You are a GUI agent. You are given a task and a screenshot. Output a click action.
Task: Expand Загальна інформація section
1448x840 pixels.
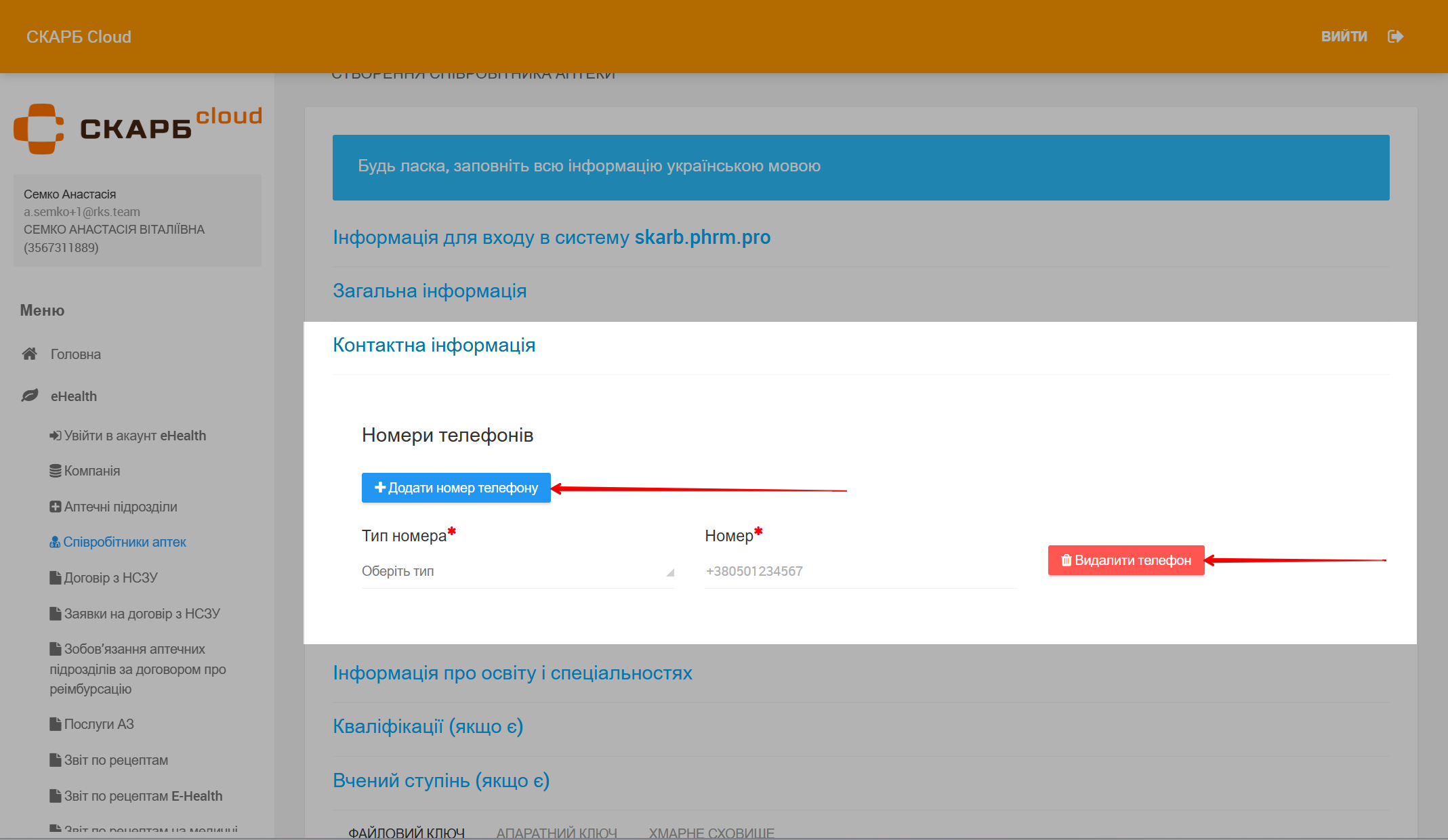point(430,291)
